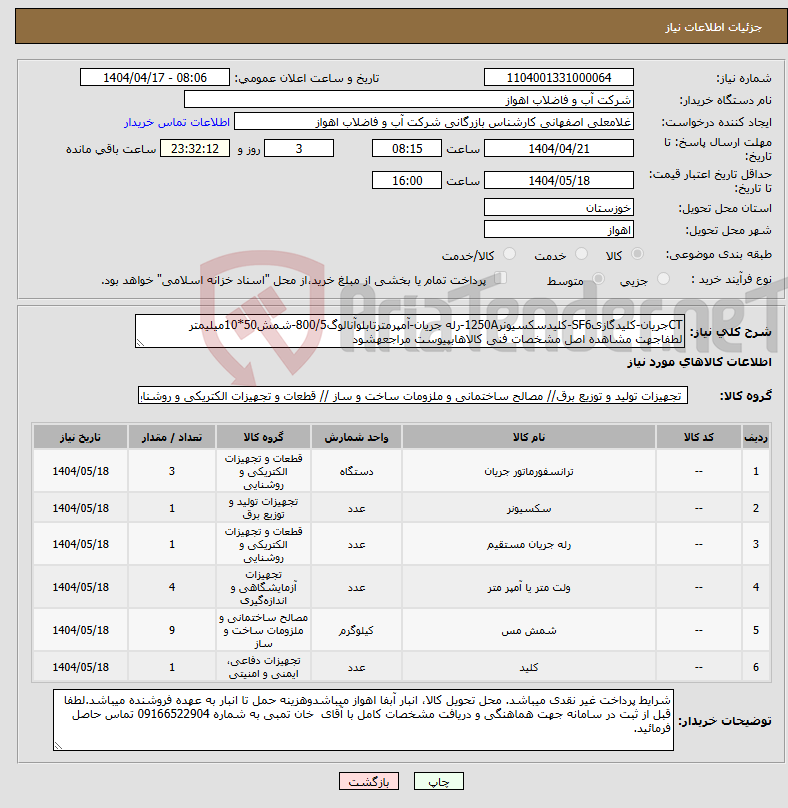Click the city field اهواز

coord(559,229)
